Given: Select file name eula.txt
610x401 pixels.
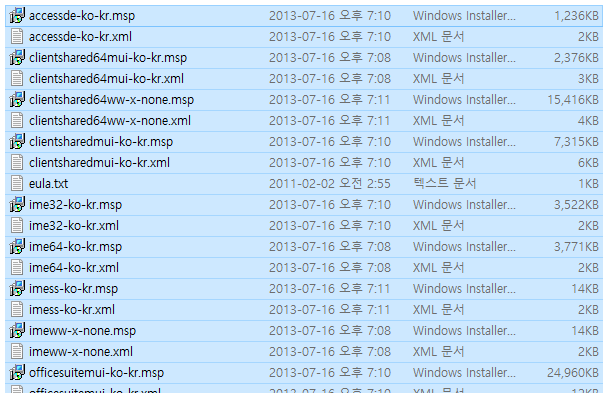Looking at the screenshot, I should [49, 184].
